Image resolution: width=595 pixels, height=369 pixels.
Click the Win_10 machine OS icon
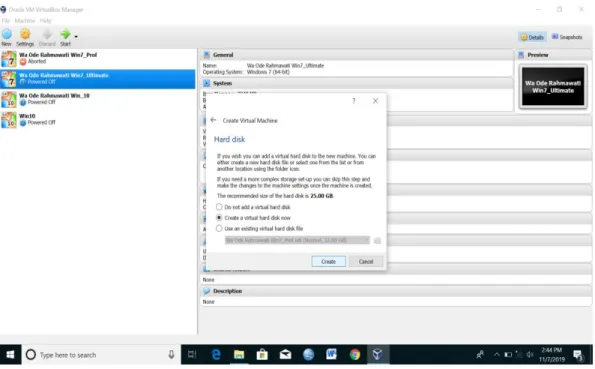coord(9,99)
